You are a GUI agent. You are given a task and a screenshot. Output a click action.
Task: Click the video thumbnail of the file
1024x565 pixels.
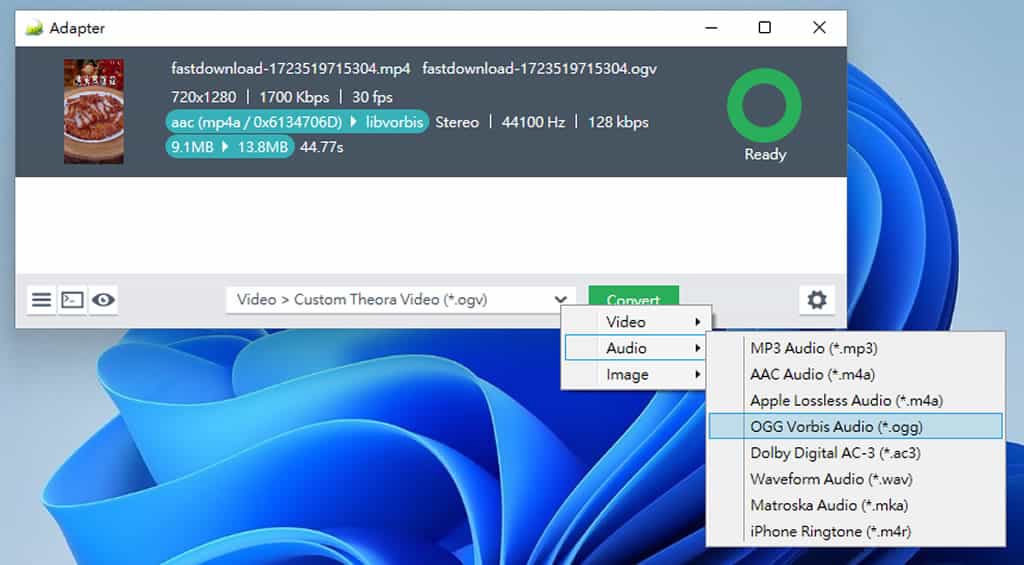point(93,111)
